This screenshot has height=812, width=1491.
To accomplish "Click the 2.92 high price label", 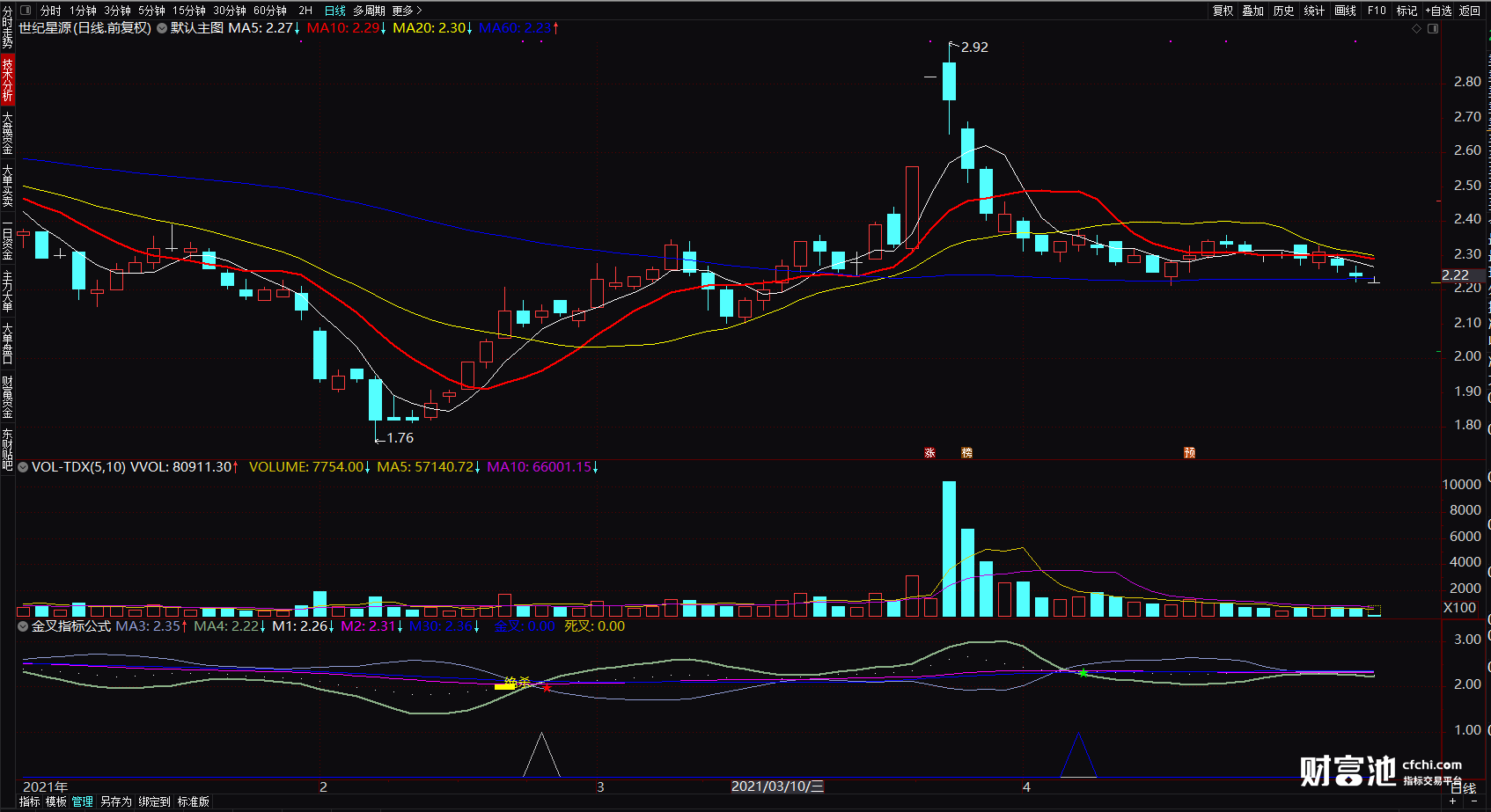I will coord(974,48).
